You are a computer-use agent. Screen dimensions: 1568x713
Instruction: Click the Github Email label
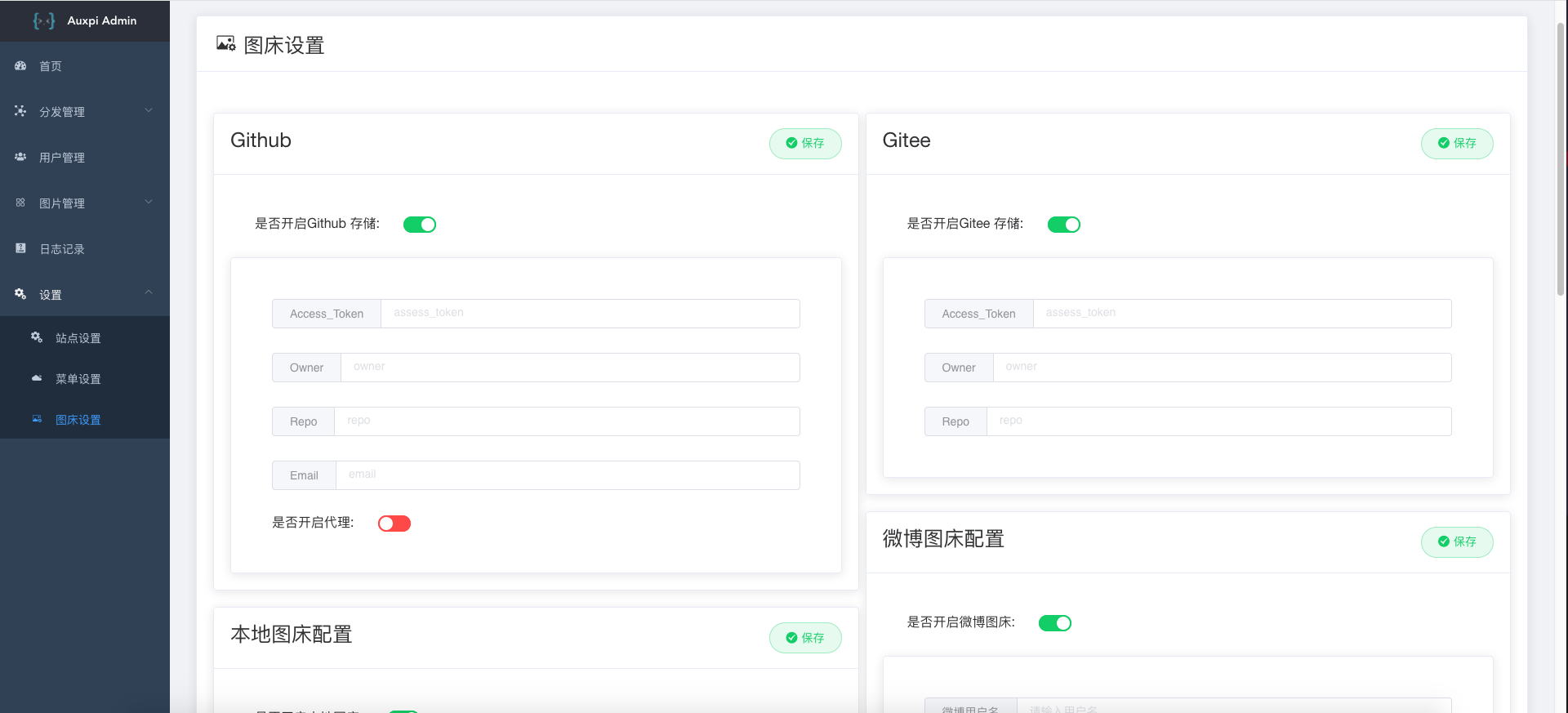304,475
